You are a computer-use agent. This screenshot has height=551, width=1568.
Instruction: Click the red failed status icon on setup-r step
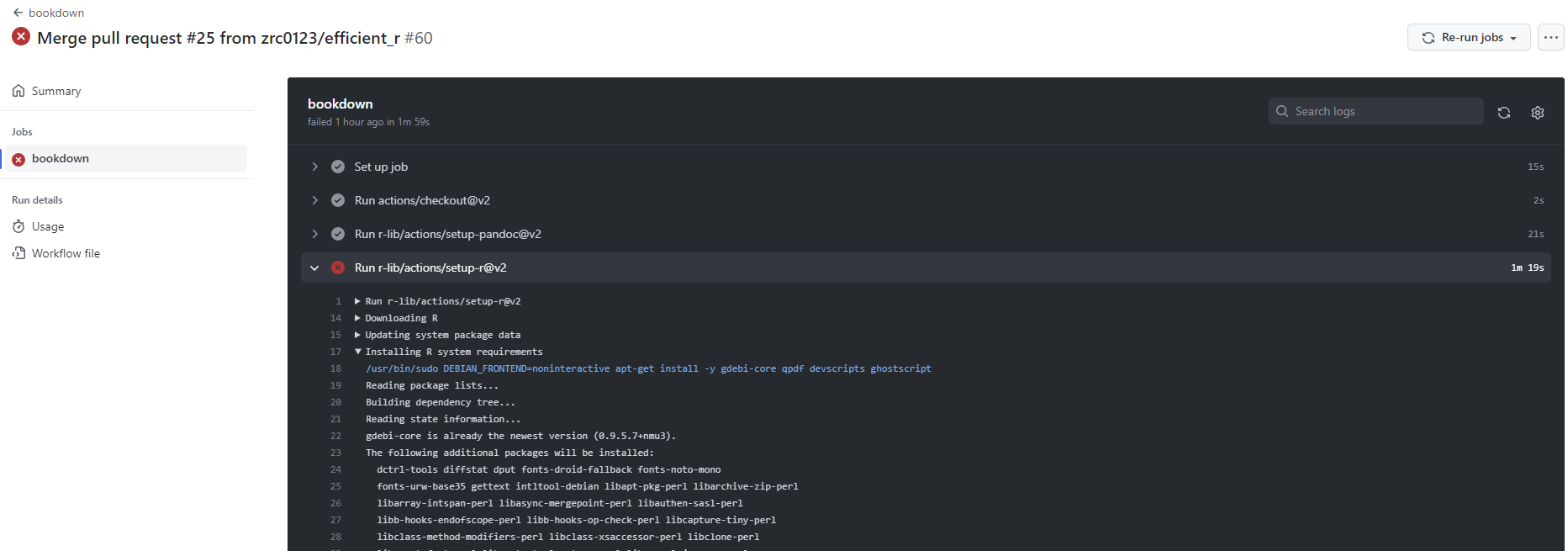coord(338,268)
